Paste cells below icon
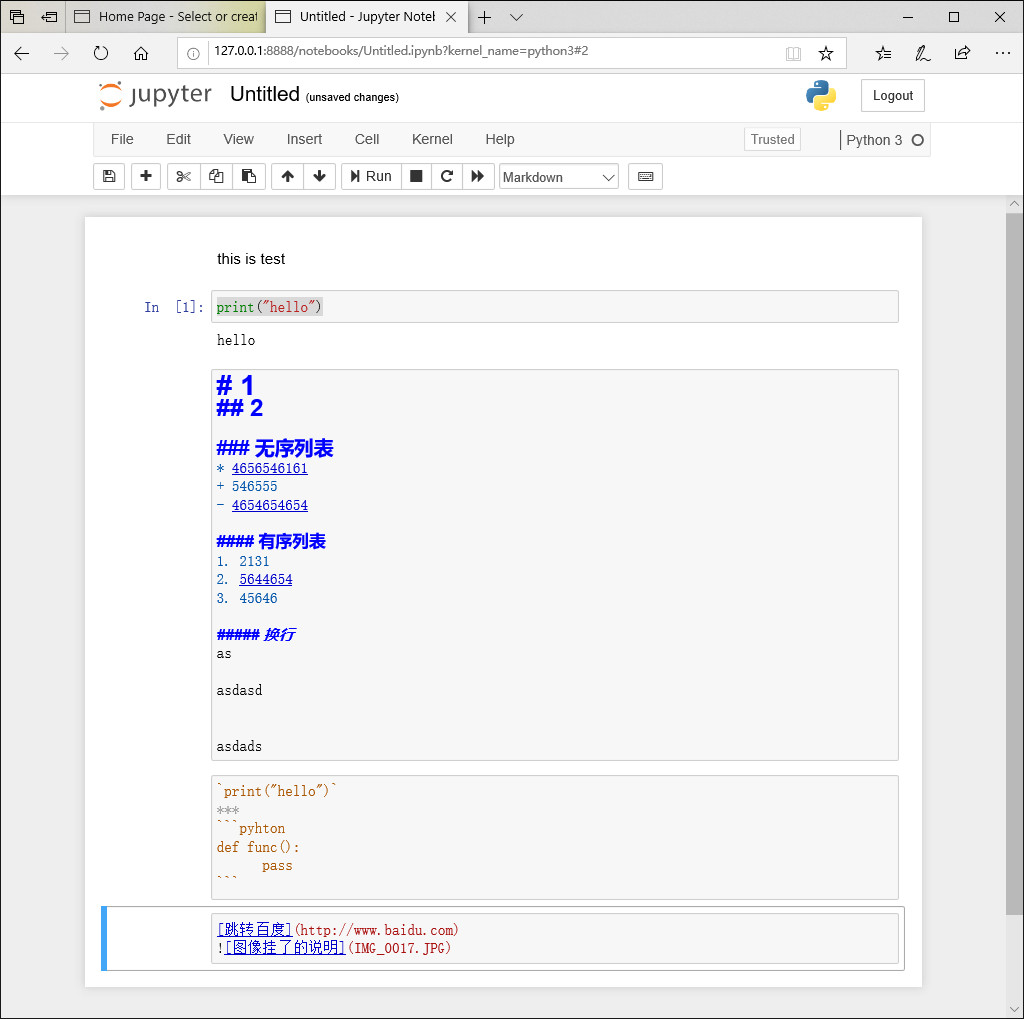 (x=249, y=176)
